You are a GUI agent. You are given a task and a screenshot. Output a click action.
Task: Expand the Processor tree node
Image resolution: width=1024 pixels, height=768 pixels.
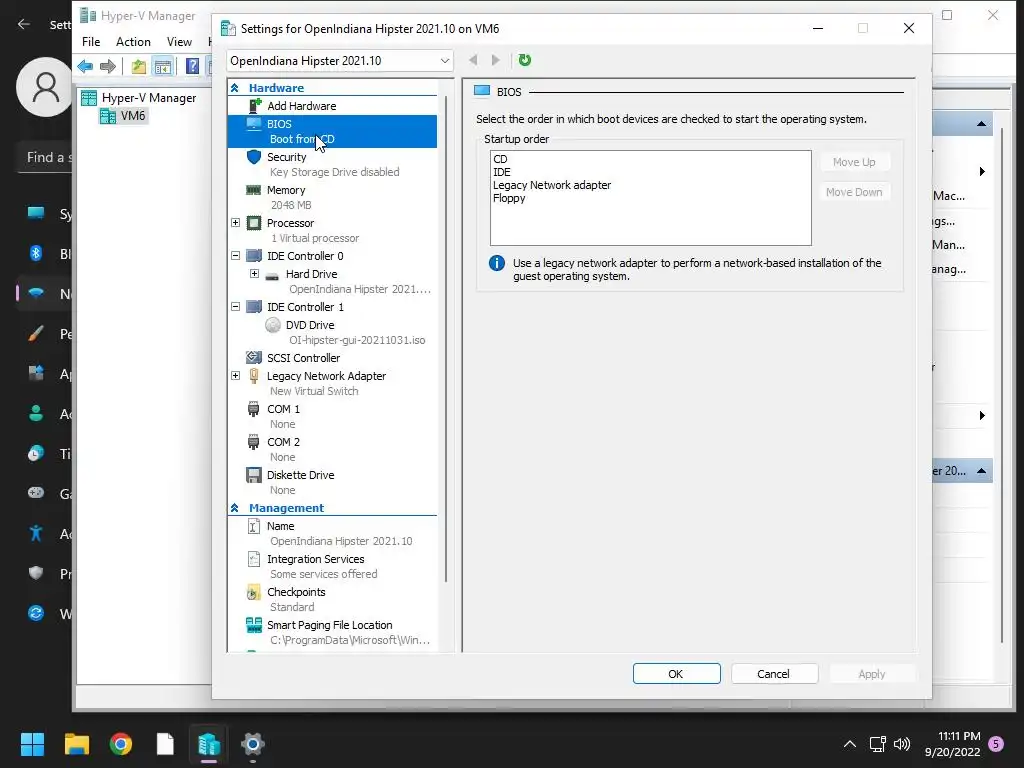pos(236,223)
